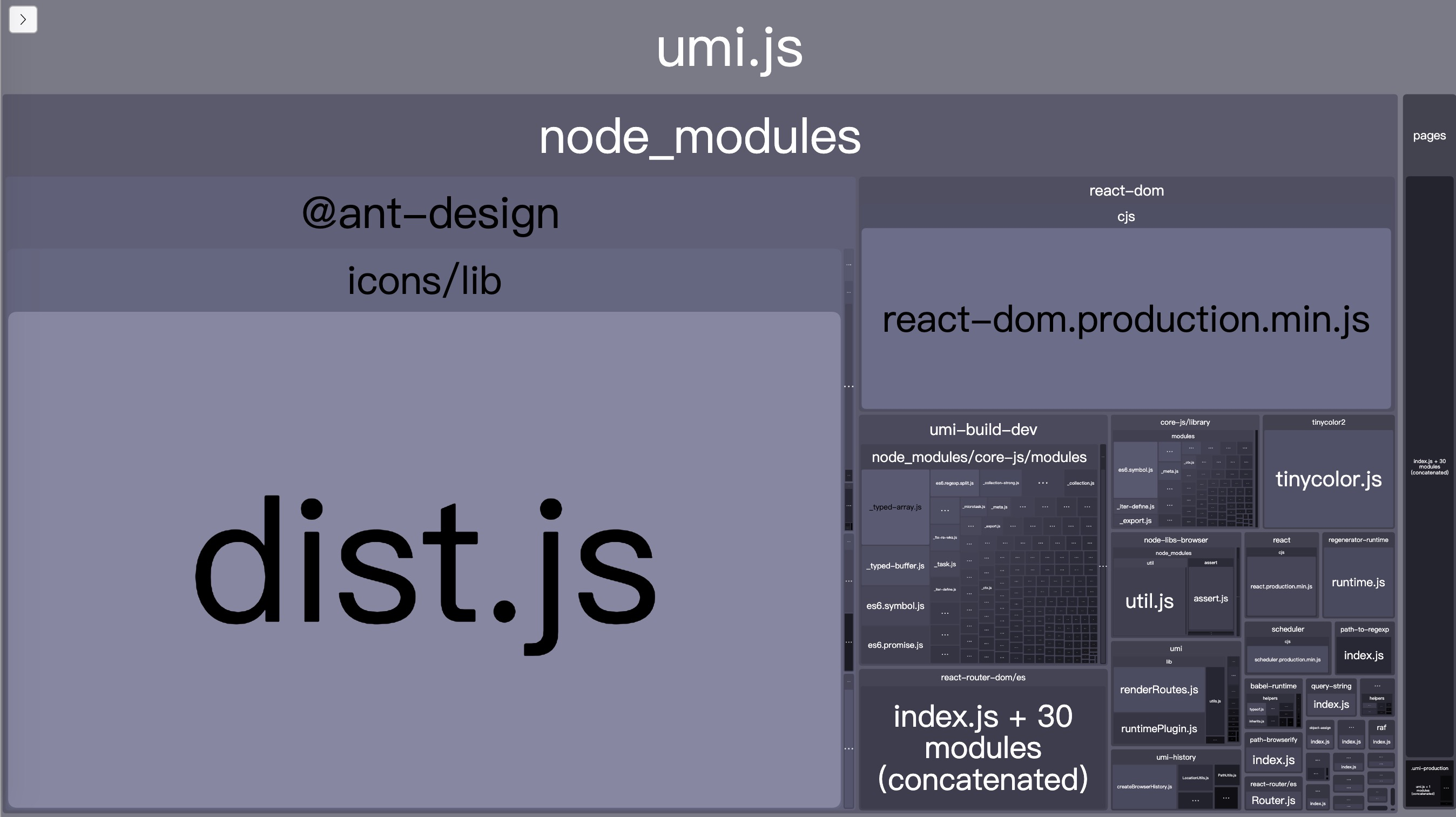Select the umi-build-dev group header
Viewport: 1456px width, 817px height.
click(983, 430)
